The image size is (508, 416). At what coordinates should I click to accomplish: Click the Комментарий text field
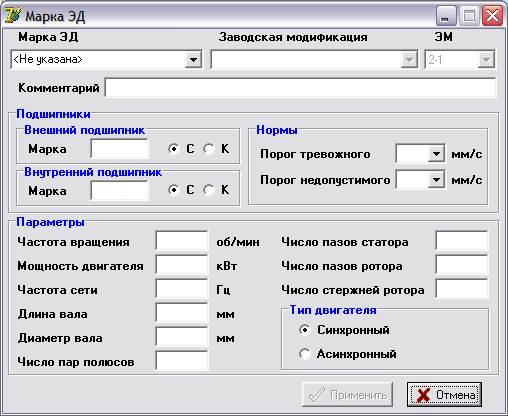click(301, 88)
